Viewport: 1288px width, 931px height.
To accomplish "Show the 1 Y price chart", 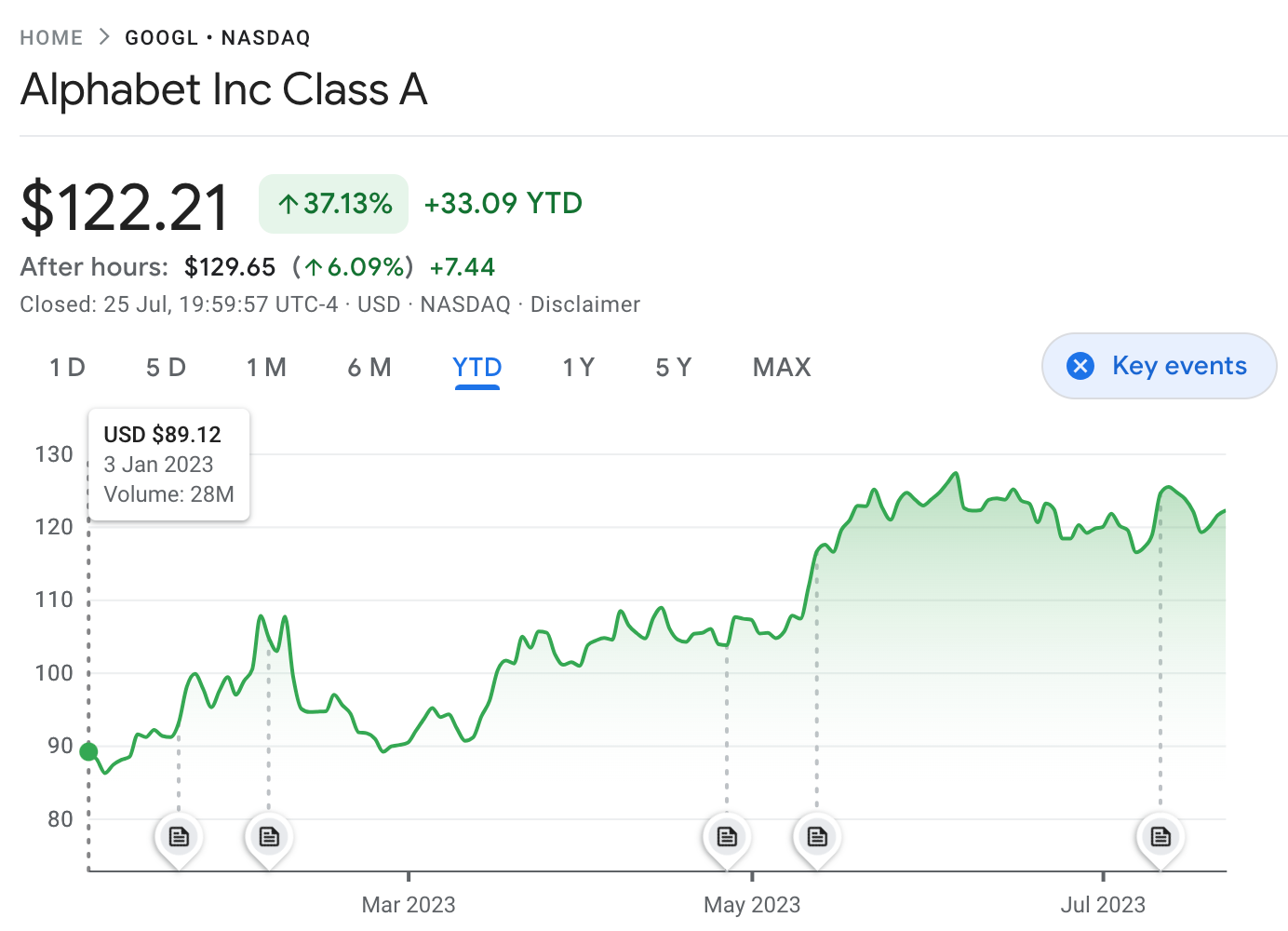I will pos(578,368).
